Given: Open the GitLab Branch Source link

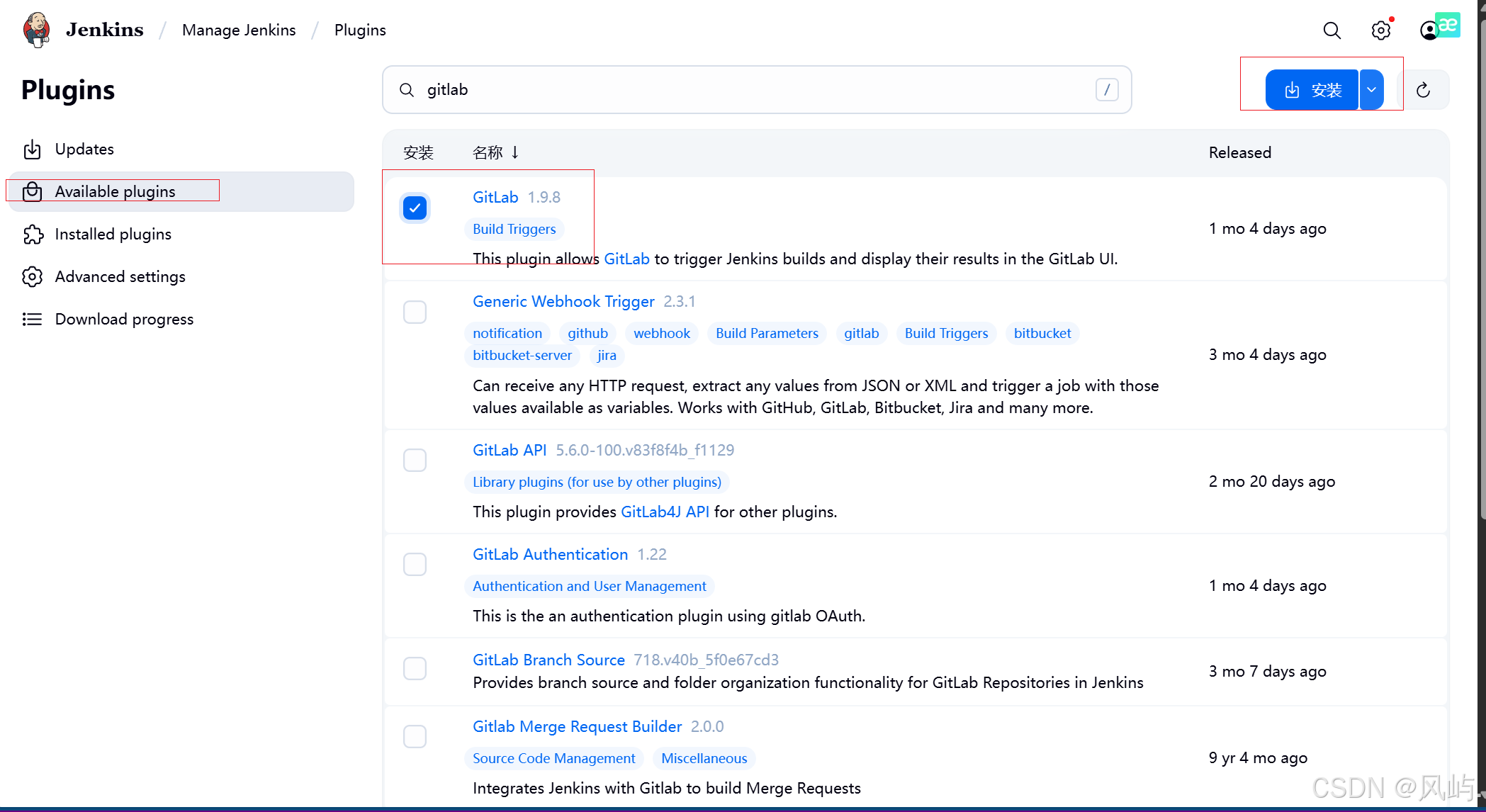Looking at the screenshot, I should 548,660.
